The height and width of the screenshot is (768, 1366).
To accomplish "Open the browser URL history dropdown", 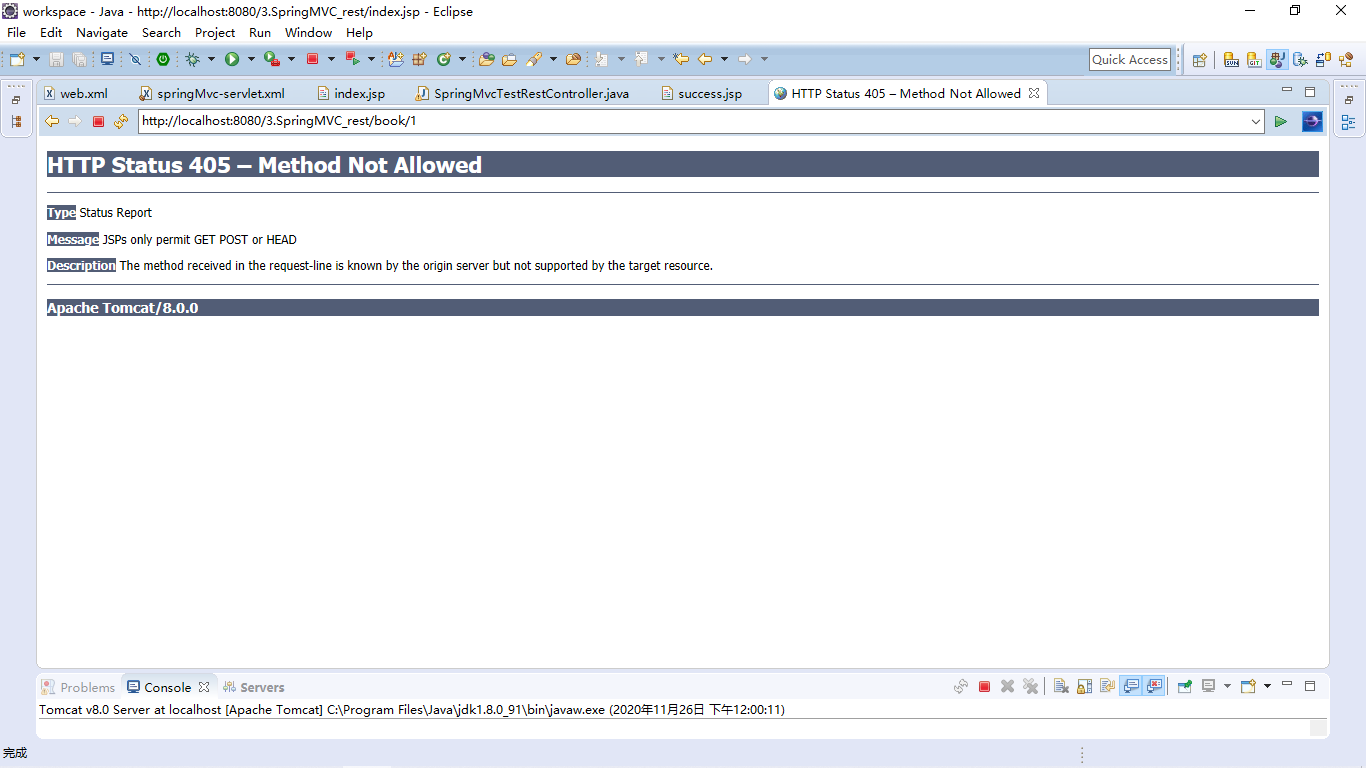I will click(x=1256, y=122).
